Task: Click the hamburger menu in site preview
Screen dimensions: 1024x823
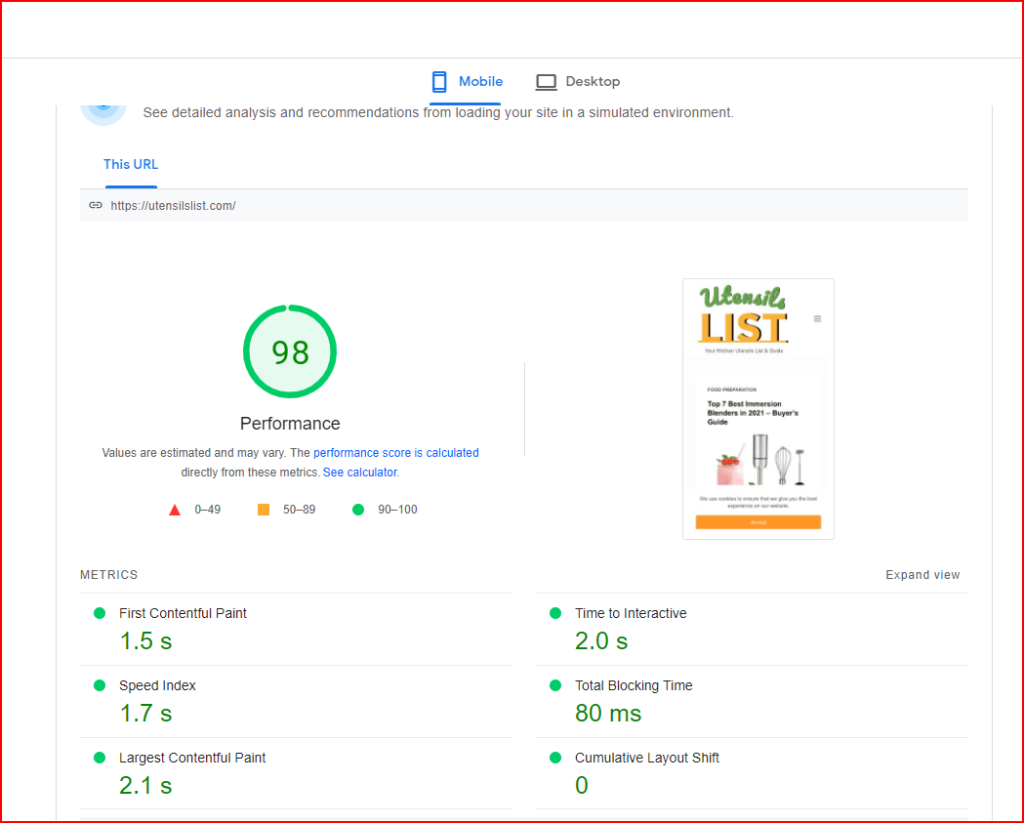Action: [817, 319]
